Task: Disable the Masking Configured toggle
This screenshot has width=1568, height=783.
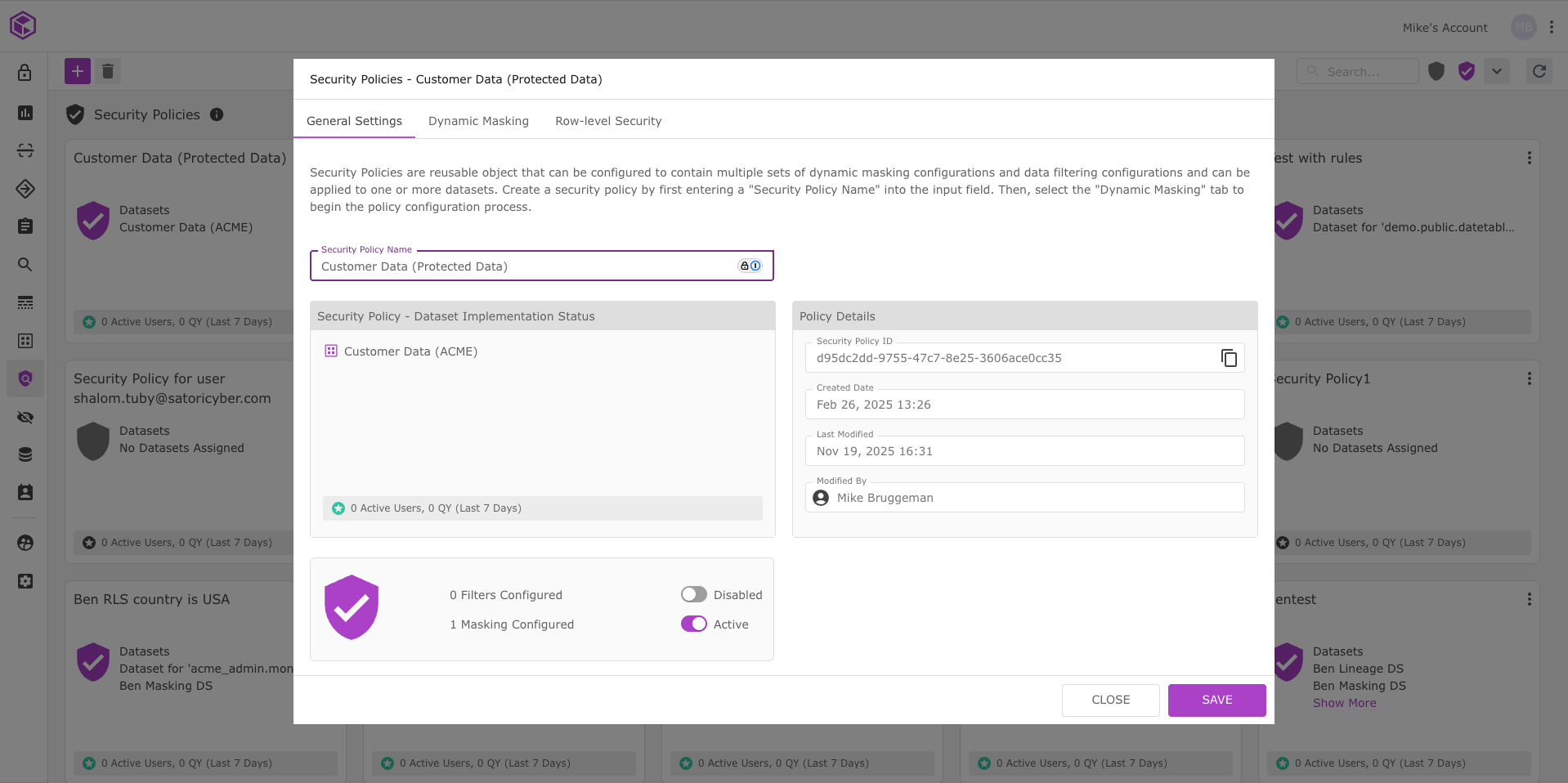Action: pos(693,624)
